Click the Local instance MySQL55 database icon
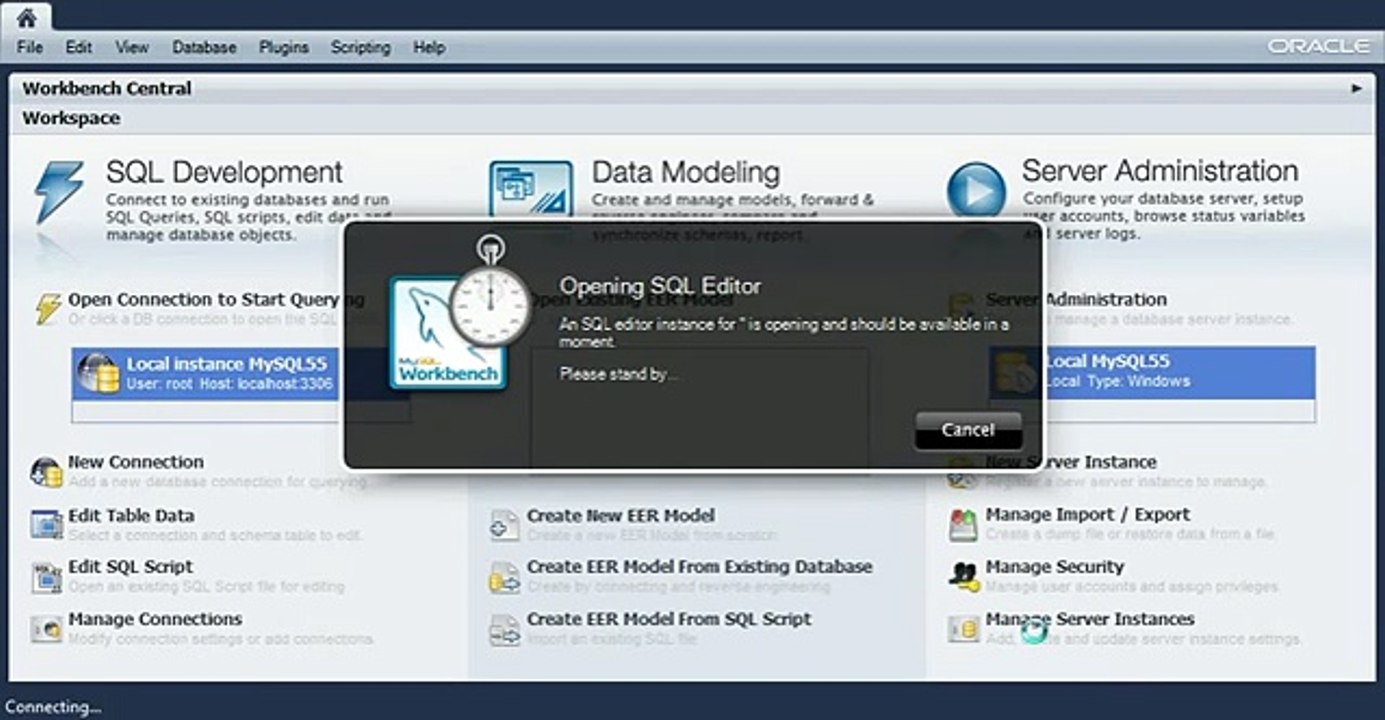 tap(98, 373)
